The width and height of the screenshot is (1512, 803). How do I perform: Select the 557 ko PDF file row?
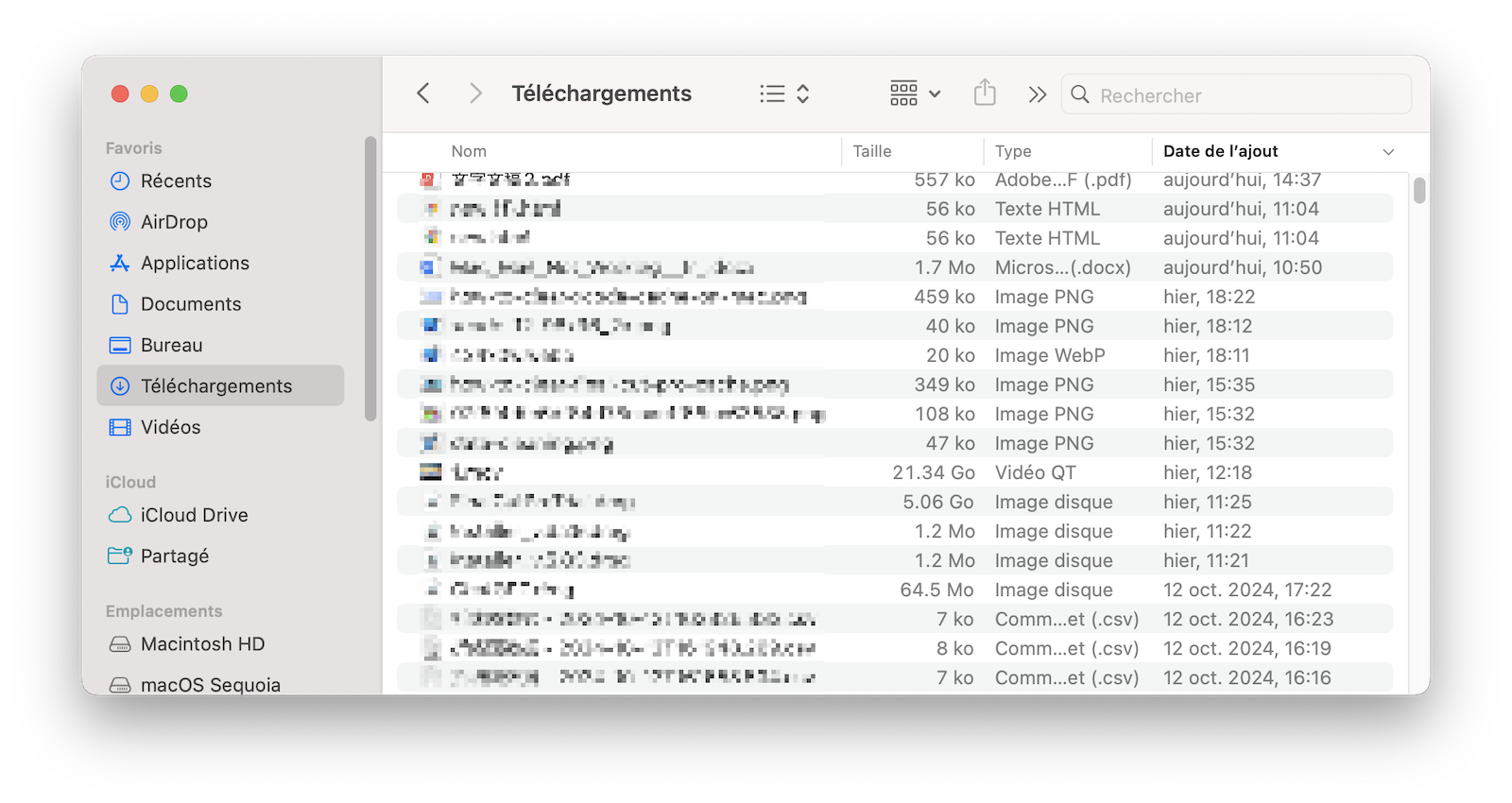[894, 179]
